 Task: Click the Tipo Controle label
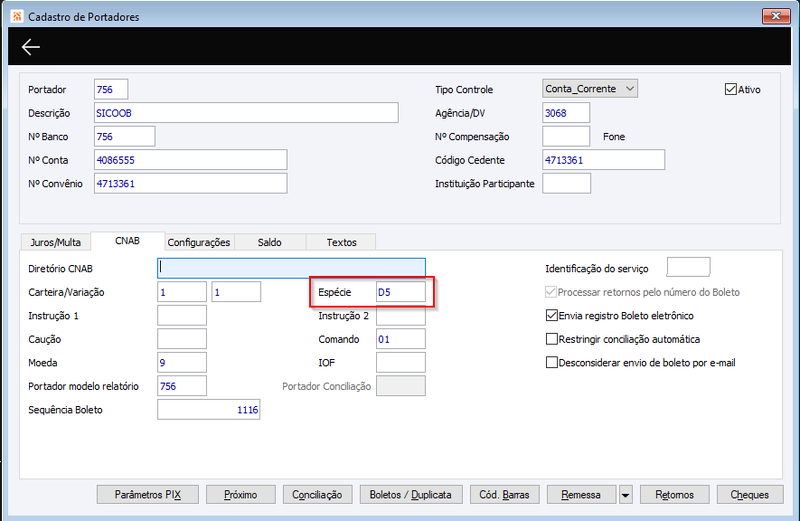pyautogui.click(x=464, y=89)
